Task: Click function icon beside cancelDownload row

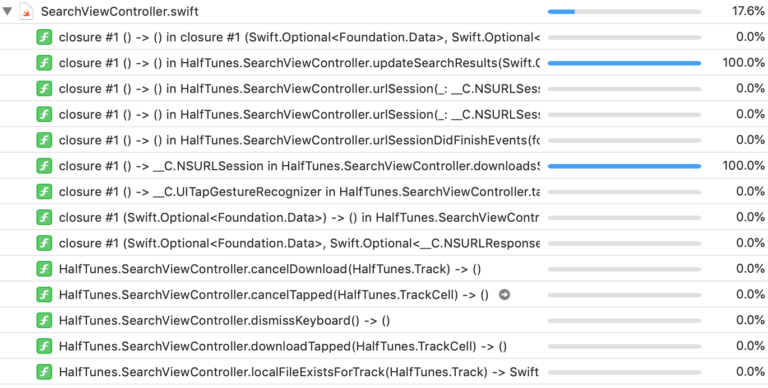Action: [44, 269]
